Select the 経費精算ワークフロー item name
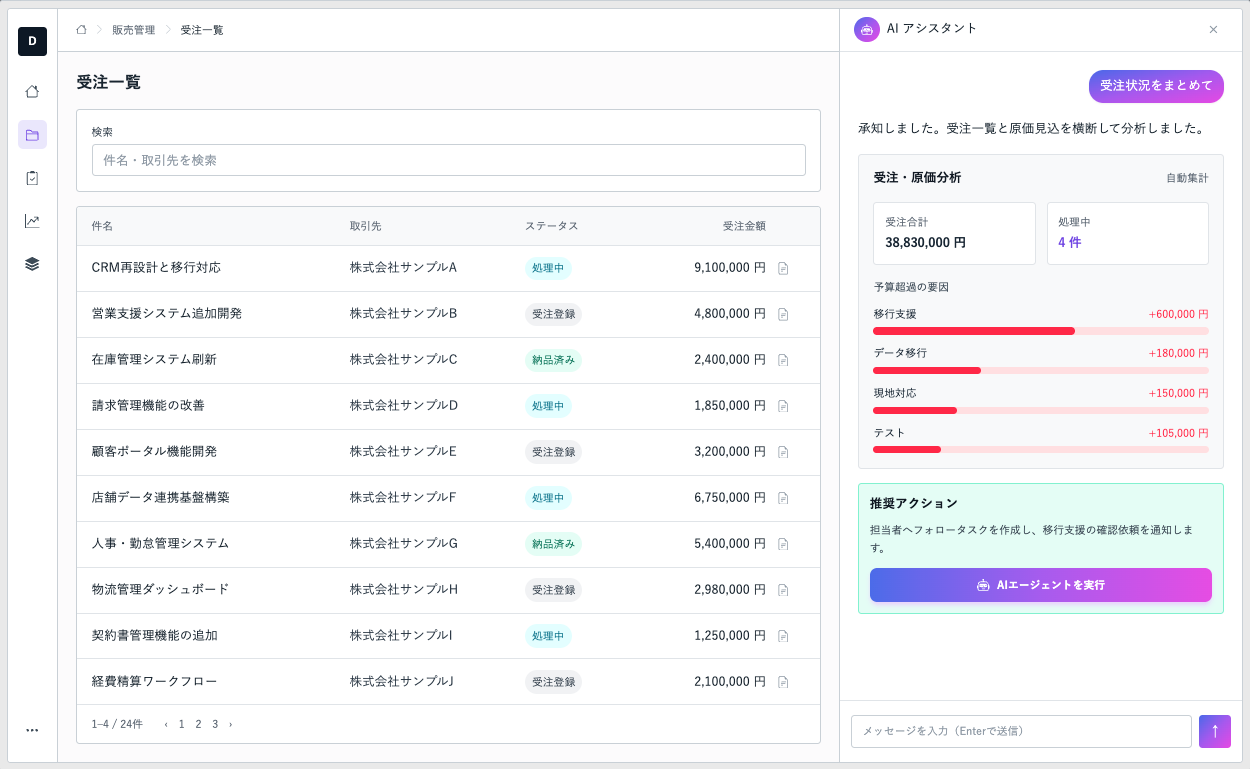The image size is (1250, 769). click(154, 682)
